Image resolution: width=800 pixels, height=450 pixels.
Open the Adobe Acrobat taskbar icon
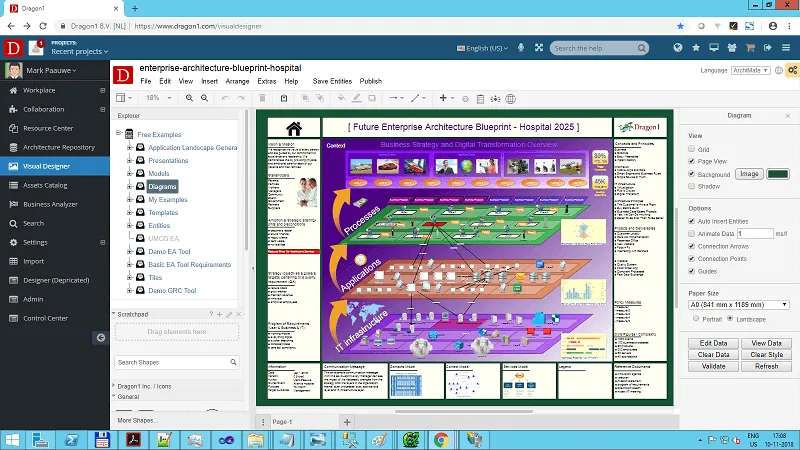point(134,440)
